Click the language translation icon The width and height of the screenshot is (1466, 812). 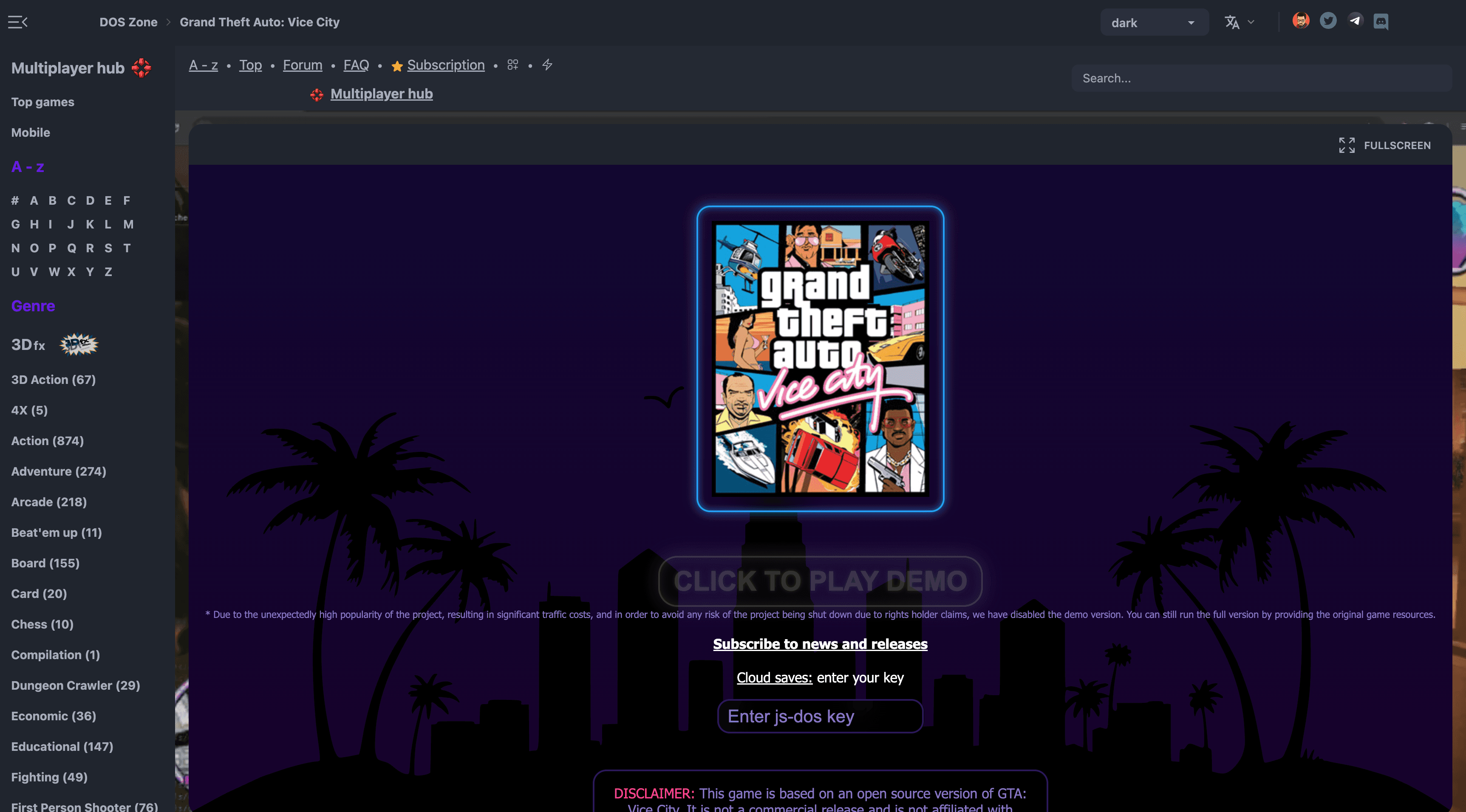point(1231,22)
